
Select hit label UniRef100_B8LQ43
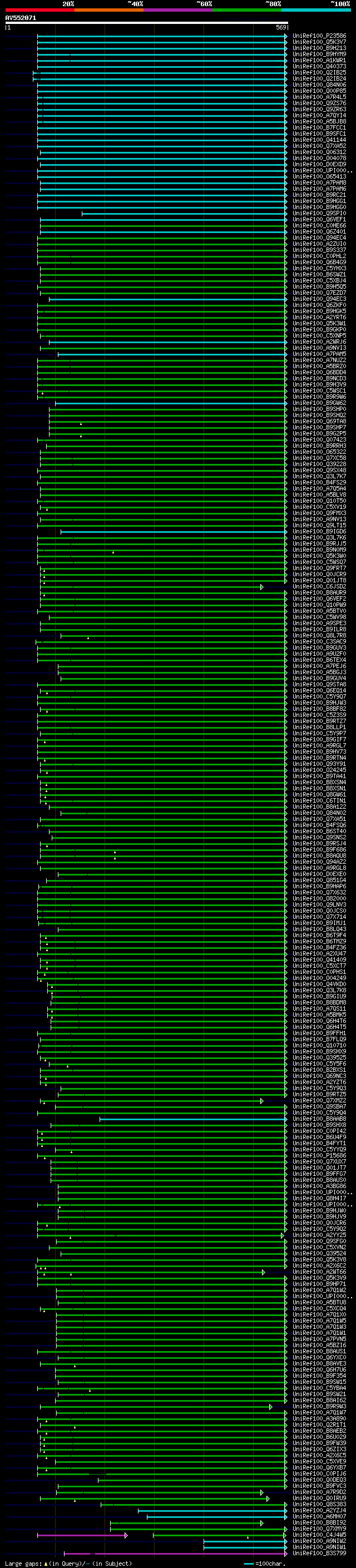tap(319, 929)
